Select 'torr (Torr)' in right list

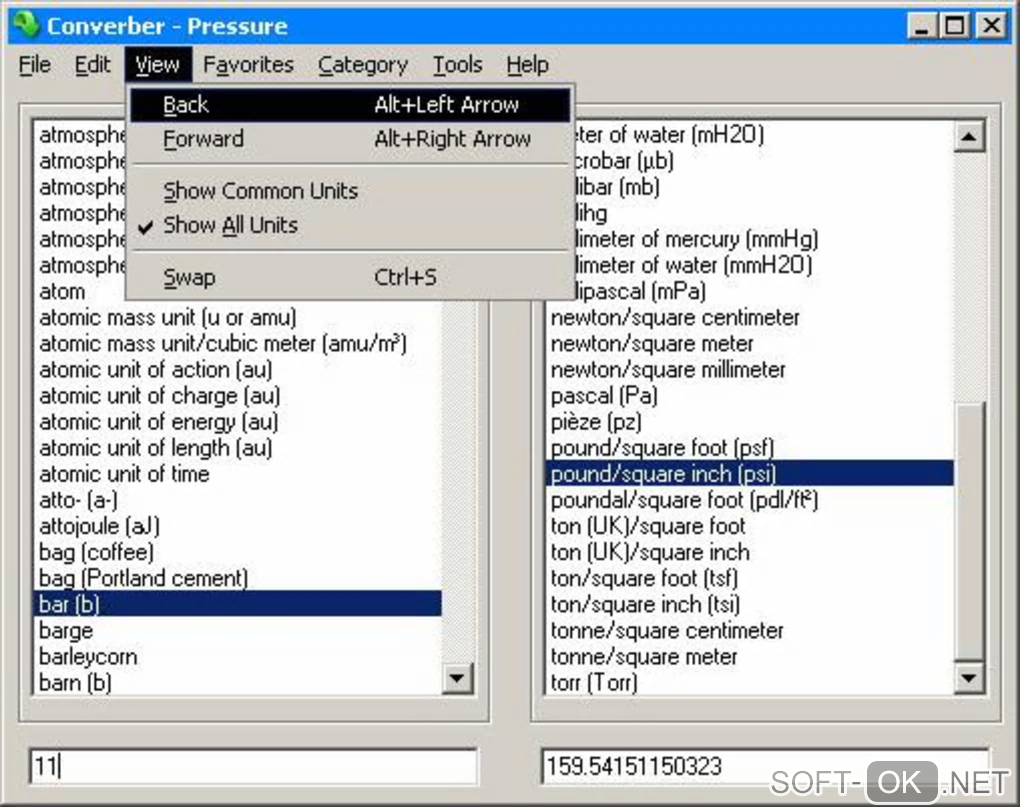pyautogui.click(x=750, y=683)
